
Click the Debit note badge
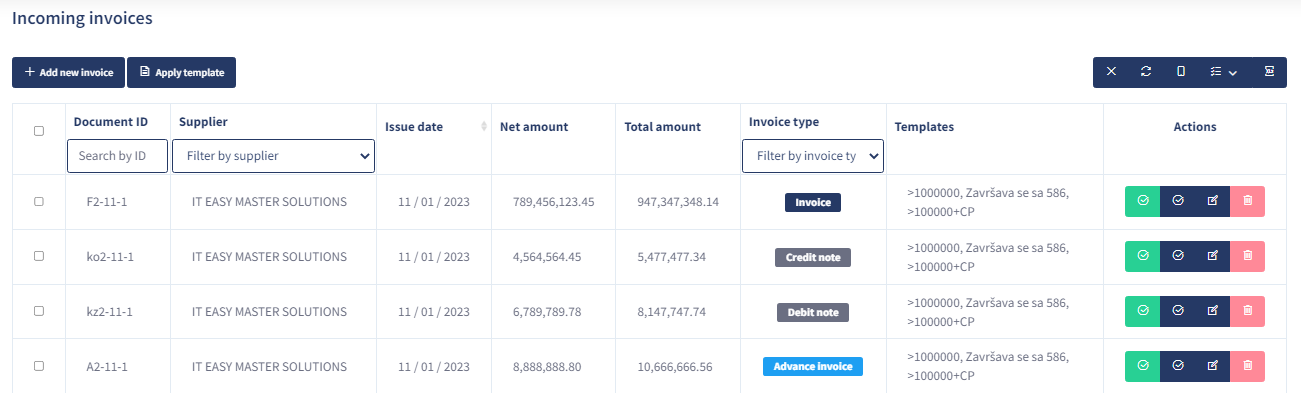813,312
